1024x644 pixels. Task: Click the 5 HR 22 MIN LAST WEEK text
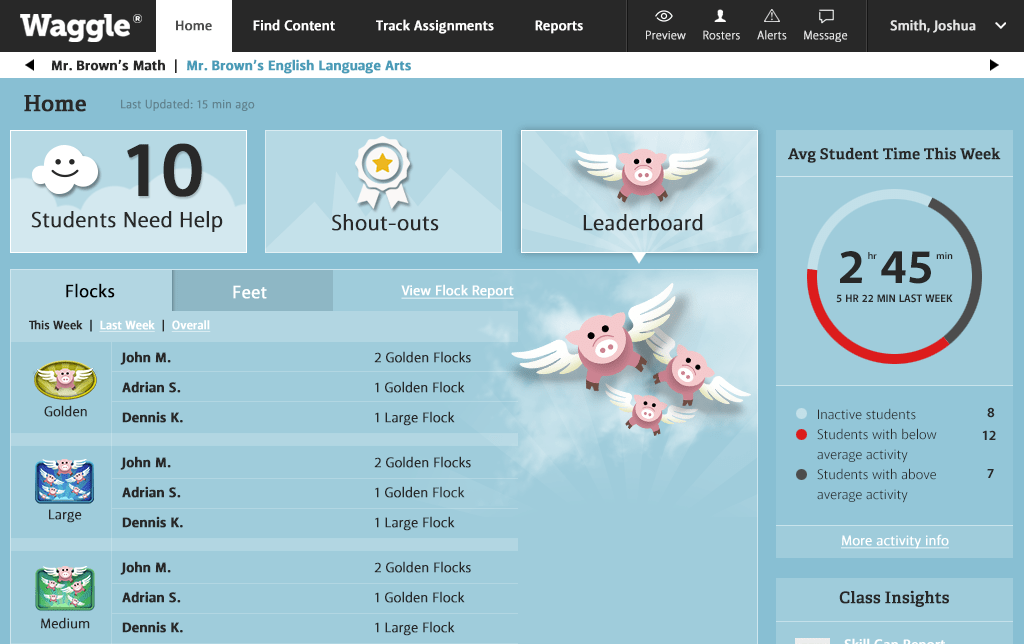[894, 298]
